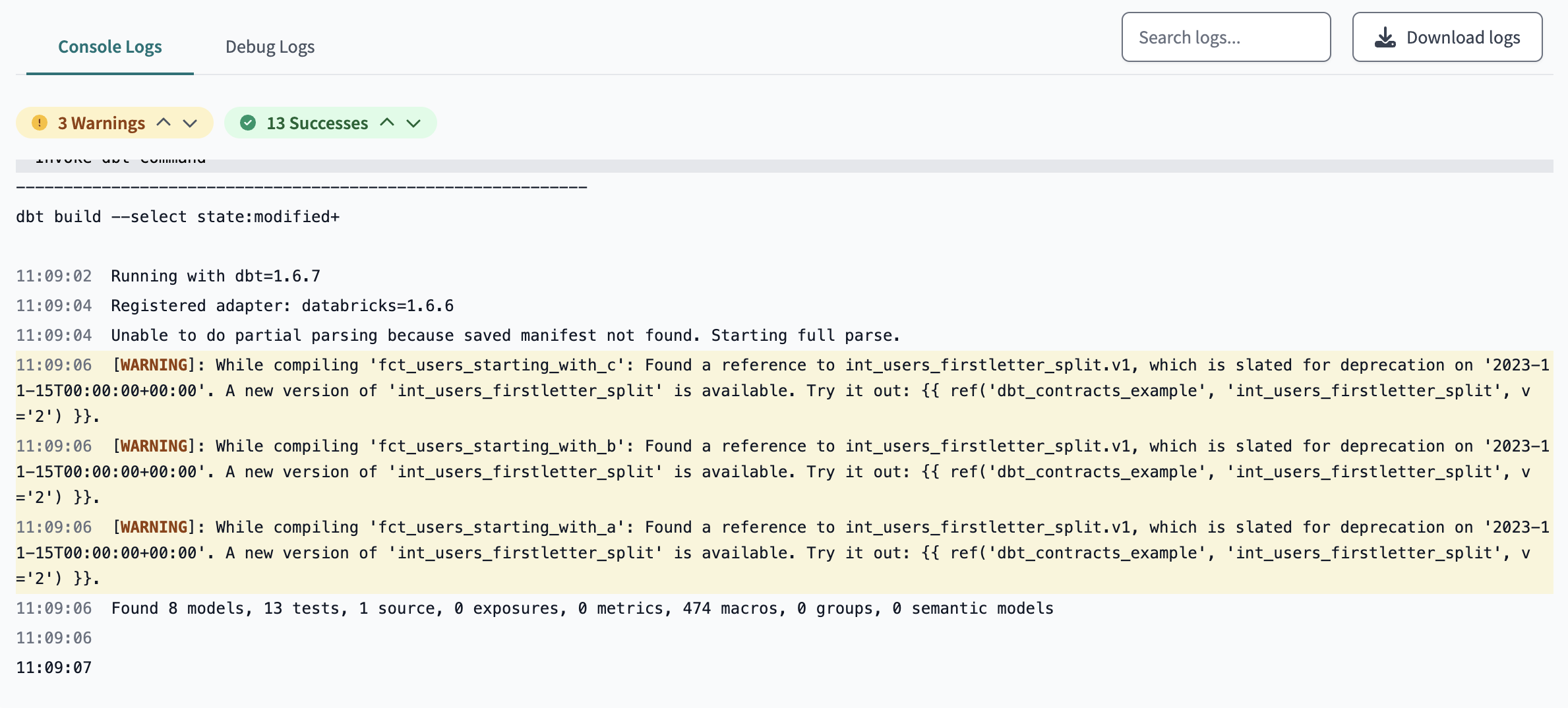
Task: Click the Download logs button
Action: tap(1447, 37)
